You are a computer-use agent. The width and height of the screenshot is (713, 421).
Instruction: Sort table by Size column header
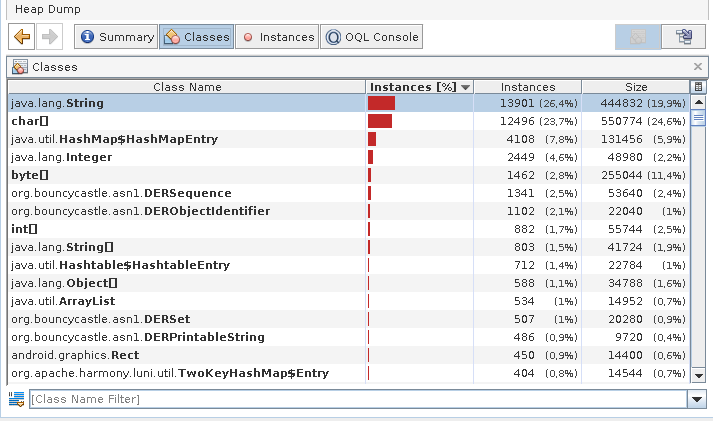point(636,87)
